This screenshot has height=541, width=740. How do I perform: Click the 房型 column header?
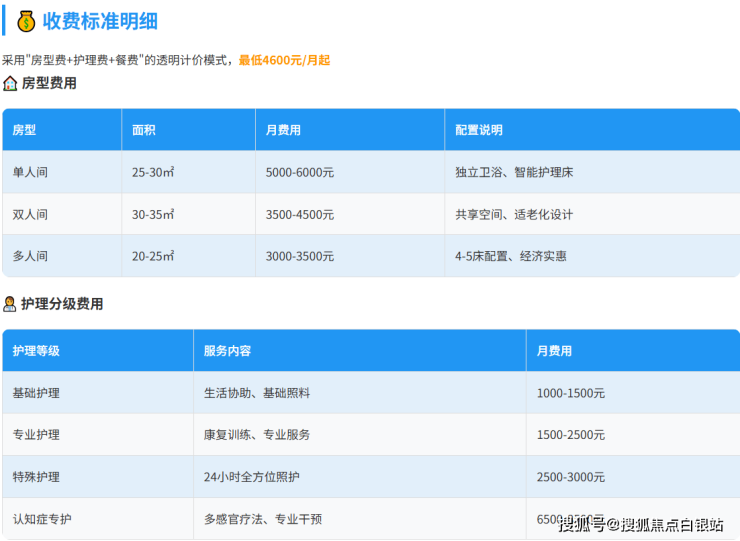click(24, 130)
